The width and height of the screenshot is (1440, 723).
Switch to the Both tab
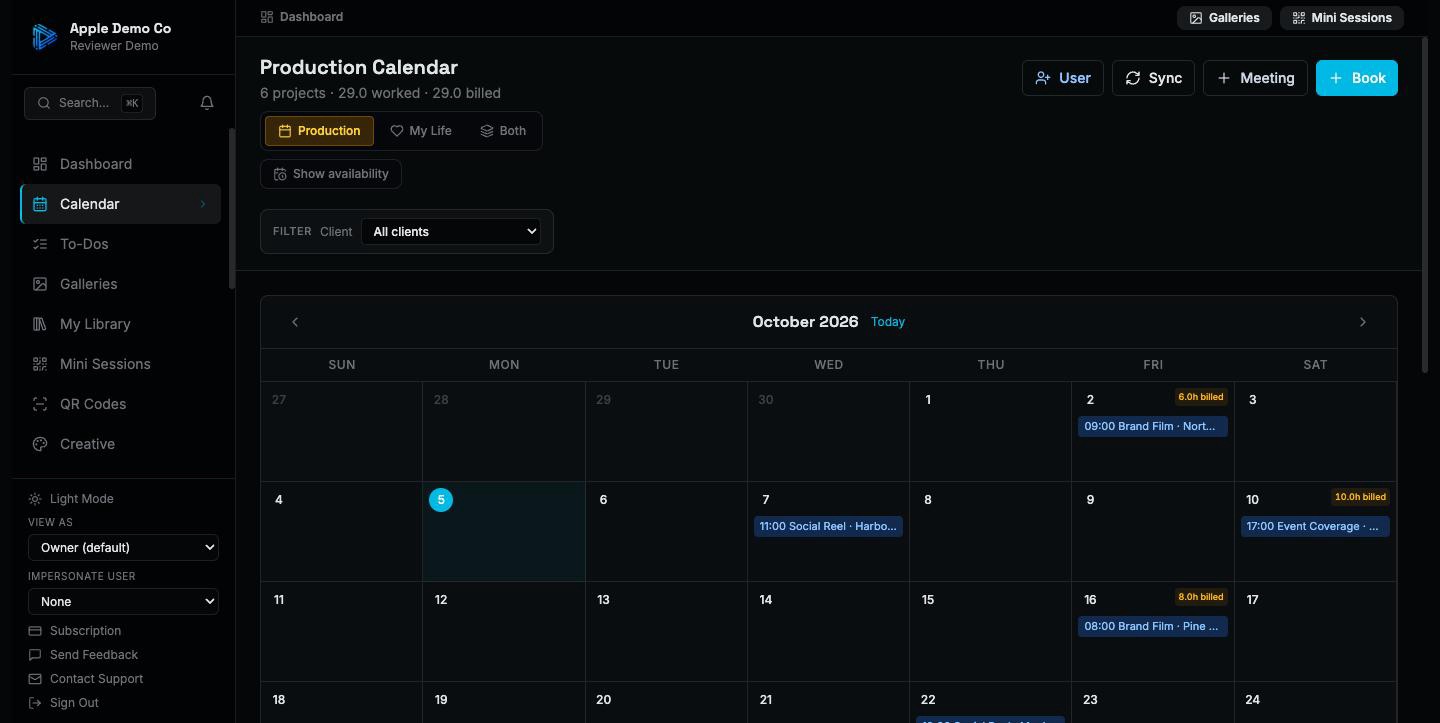pos(503,131)
